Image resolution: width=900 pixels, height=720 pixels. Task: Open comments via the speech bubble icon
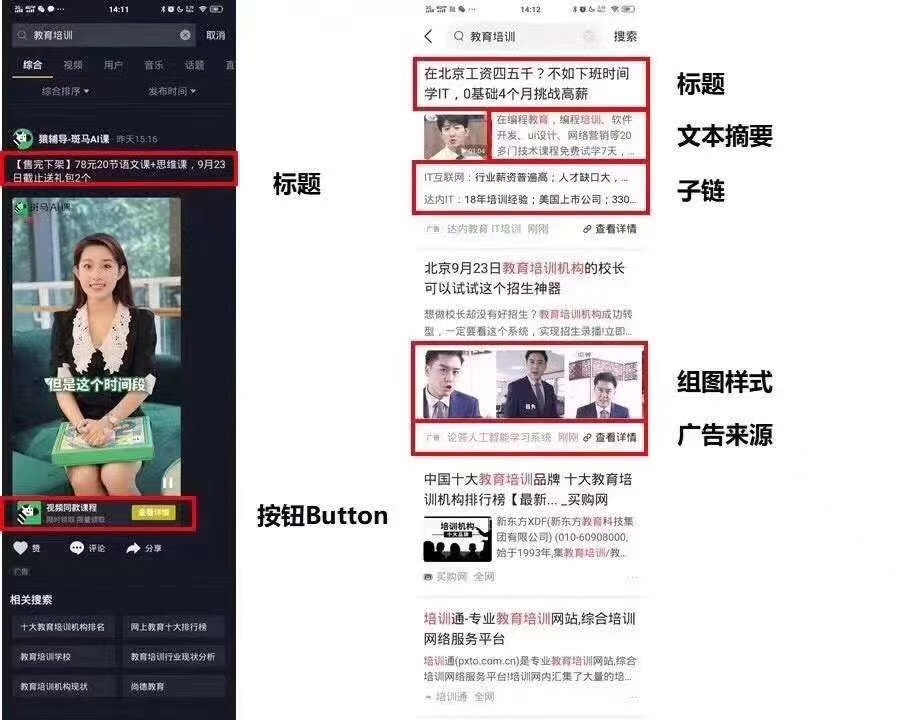tap(78, 548)
